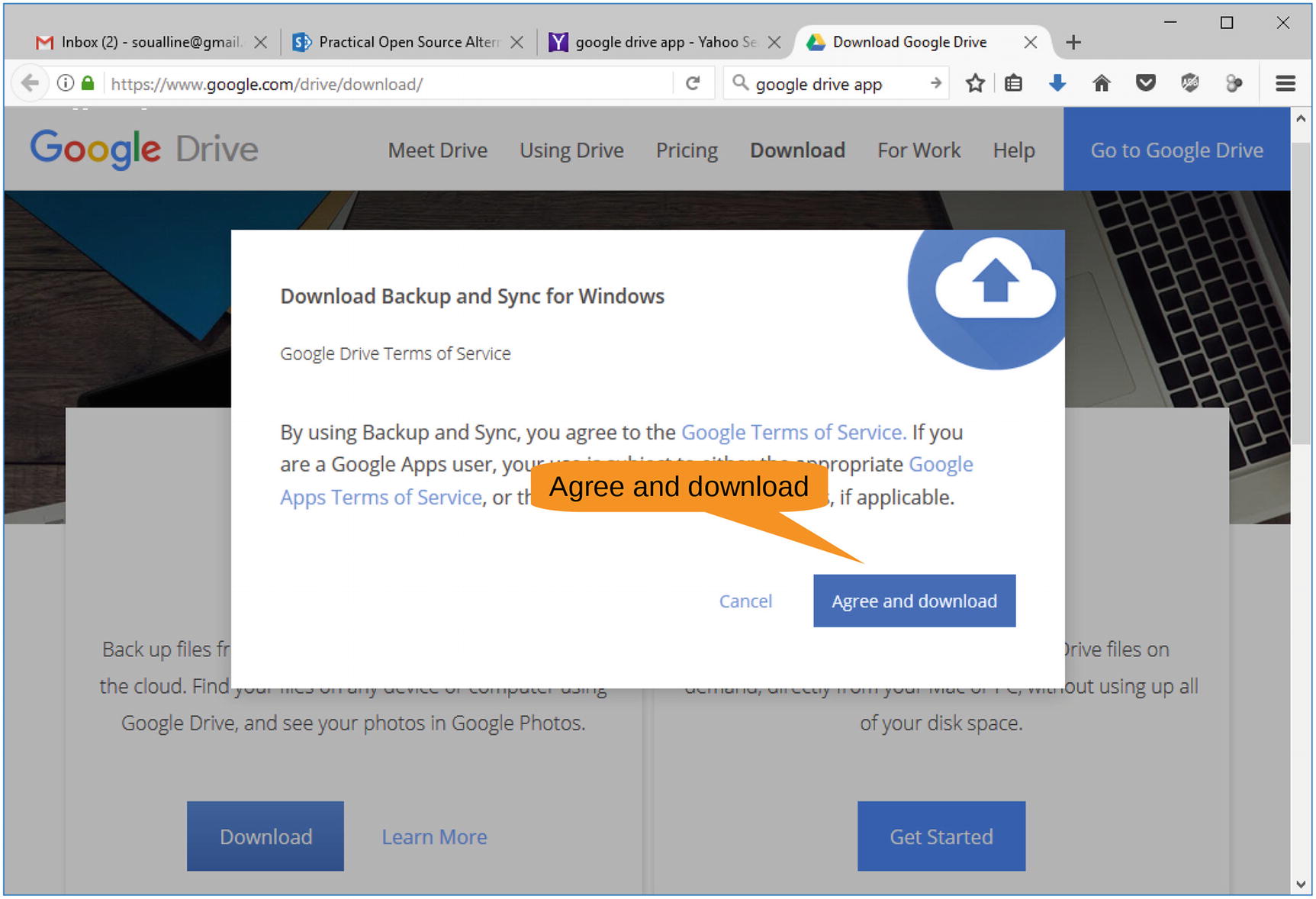Show bookmarks list icon
This screenshot has height=899, width=1316.
point(1013,83)
